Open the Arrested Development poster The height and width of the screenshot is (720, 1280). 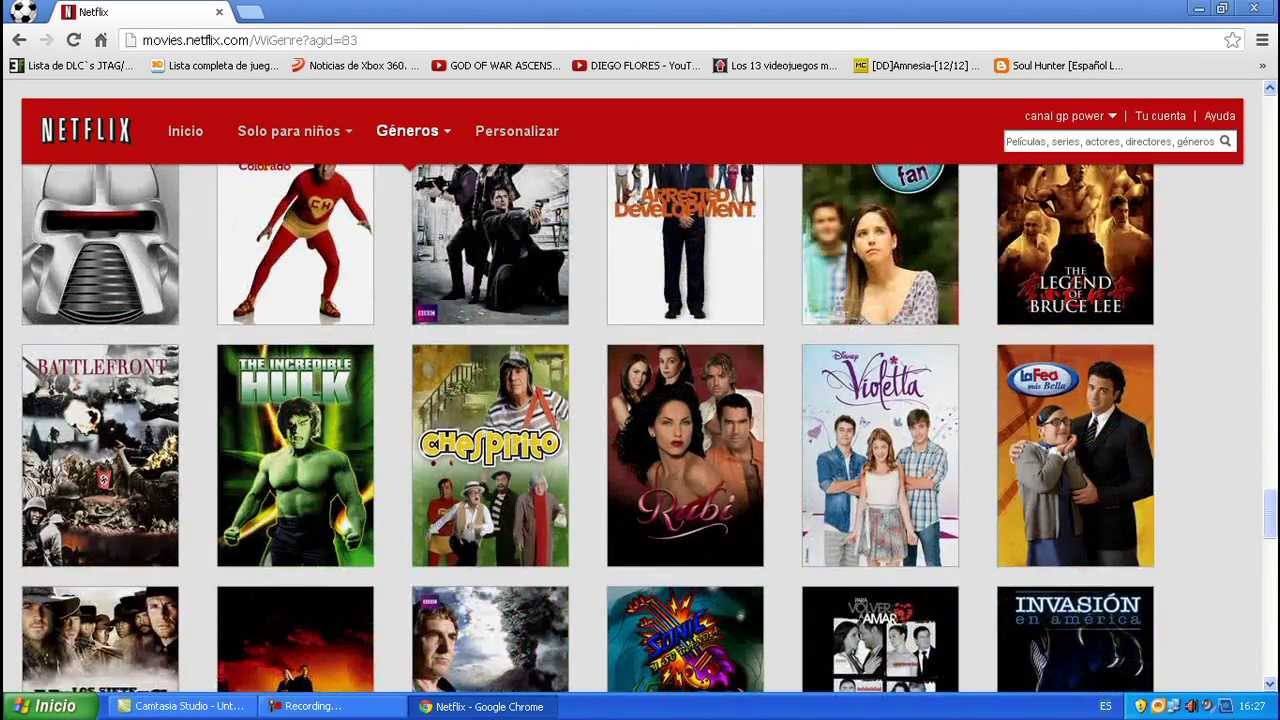pyautogui.click(x=685, y=245)
